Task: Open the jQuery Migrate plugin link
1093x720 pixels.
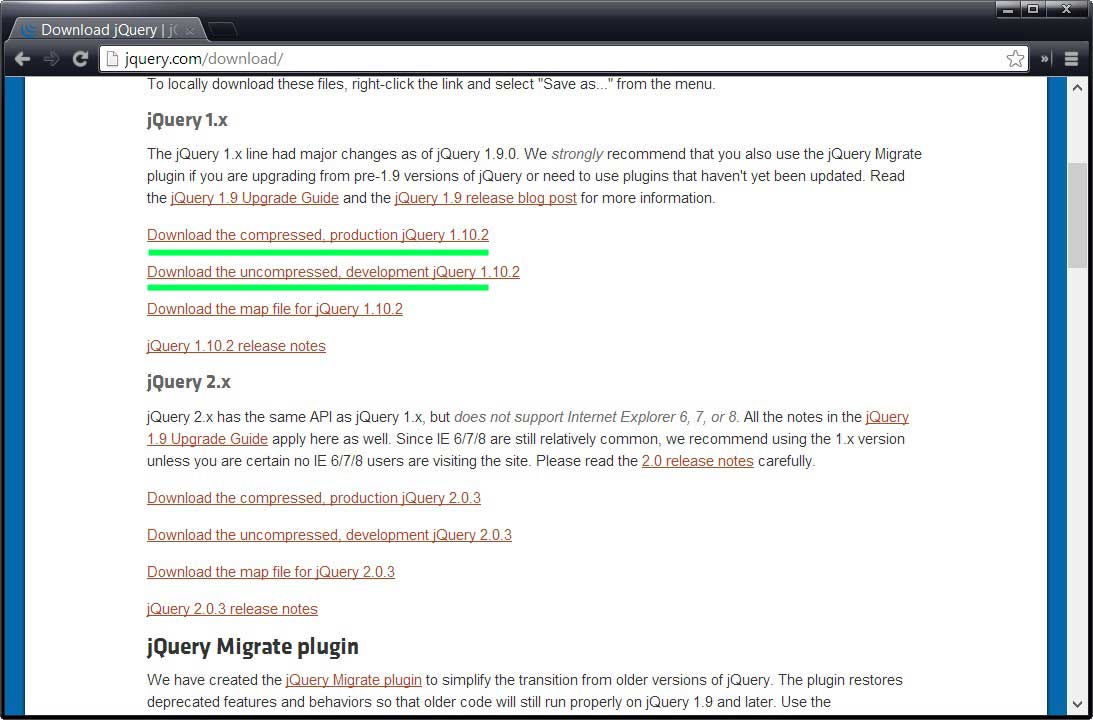Action: (x=353, y=680)
